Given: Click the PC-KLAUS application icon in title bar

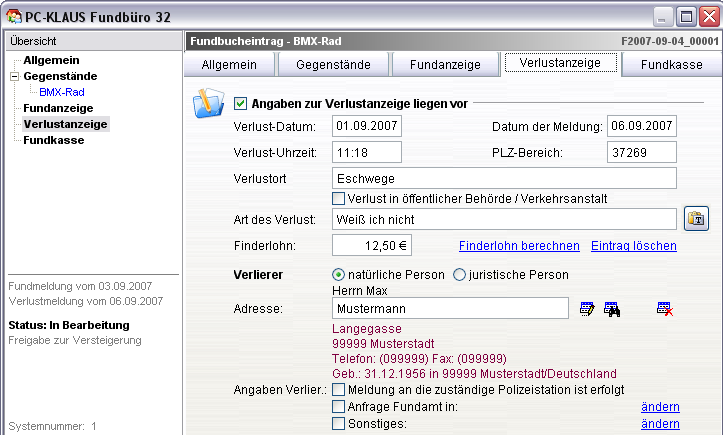Looking at the screenshot, I should tap(13, 15).
